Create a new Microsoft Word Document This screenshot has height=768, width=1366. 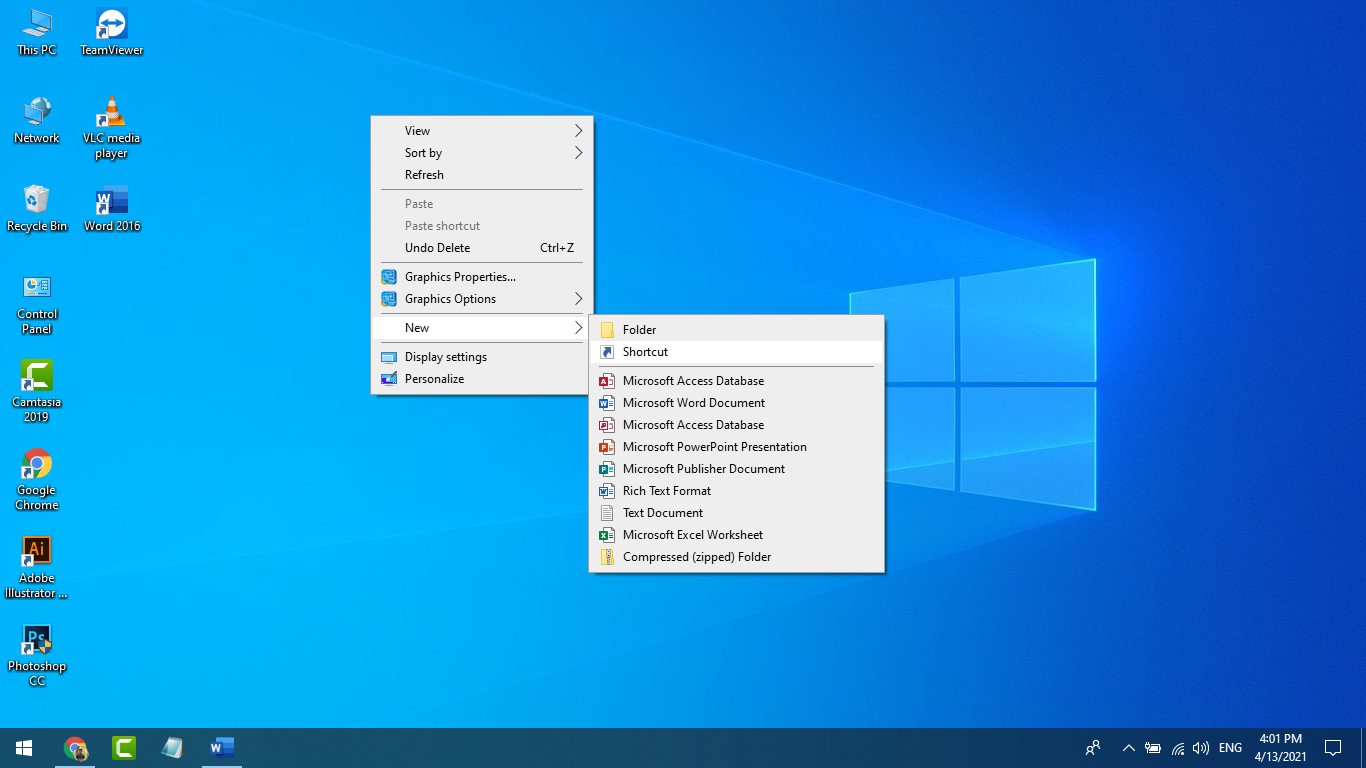[x=693, y=403]
